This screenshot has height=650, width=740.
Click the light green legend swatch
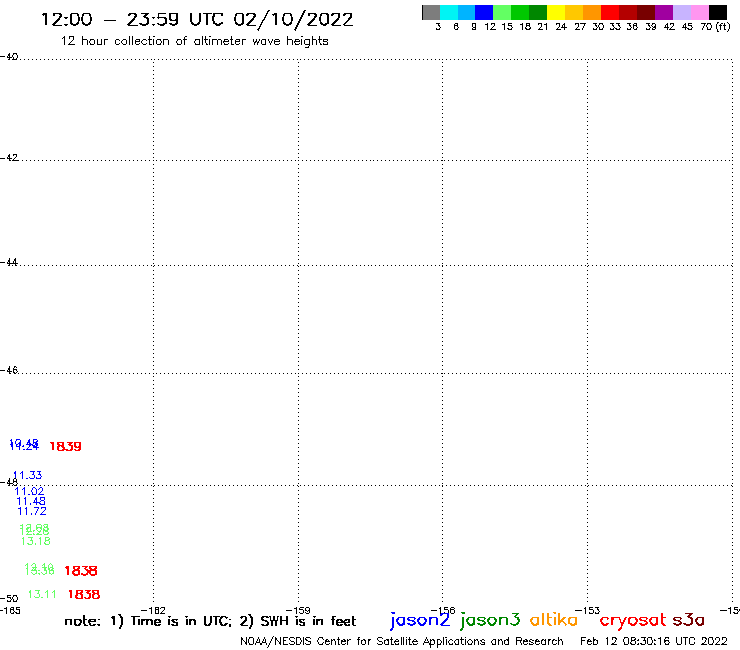(502, 12)
